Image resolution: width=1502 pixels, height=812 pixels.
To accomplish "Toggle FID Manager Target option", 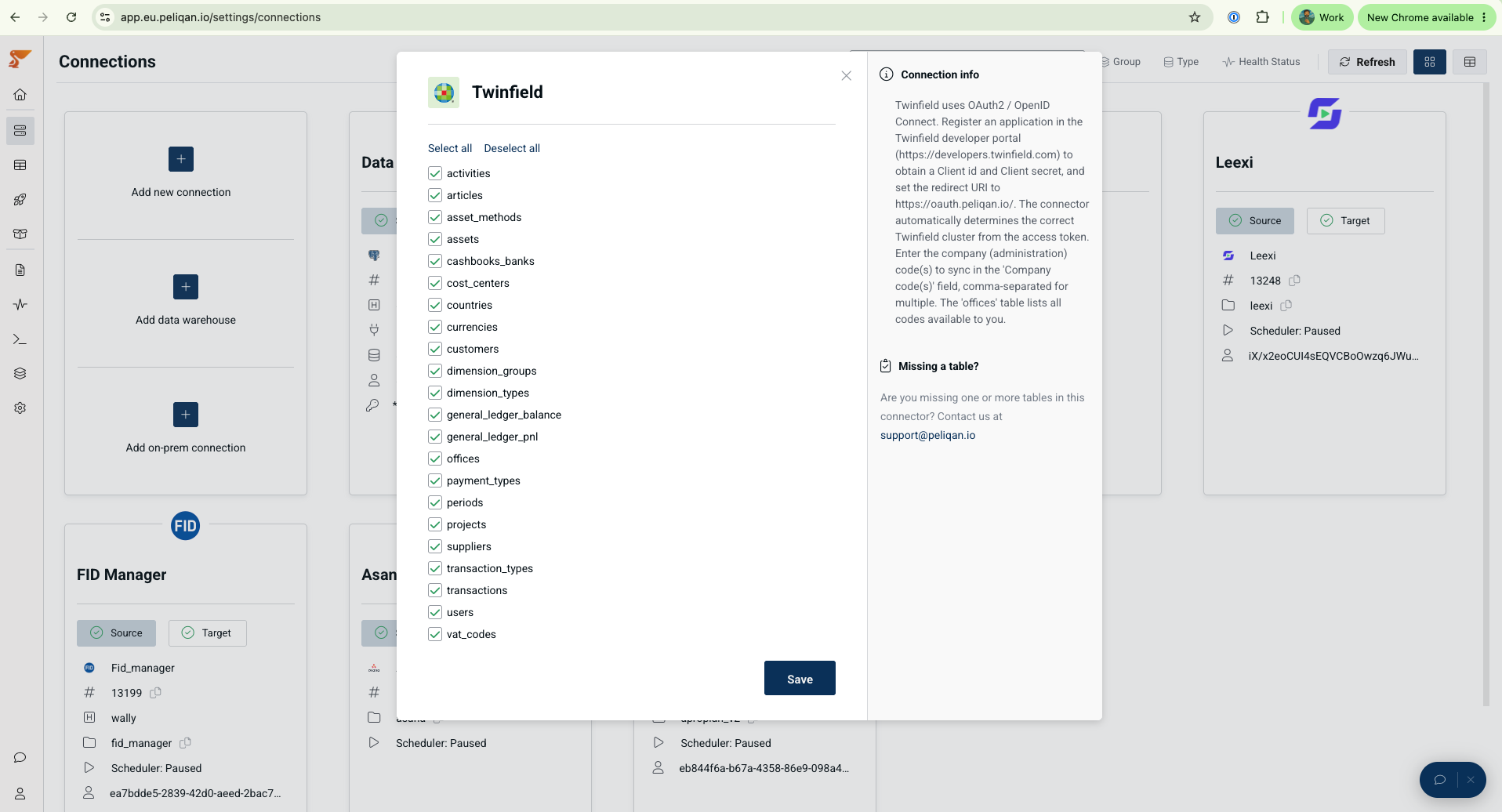I will point(207,633).
